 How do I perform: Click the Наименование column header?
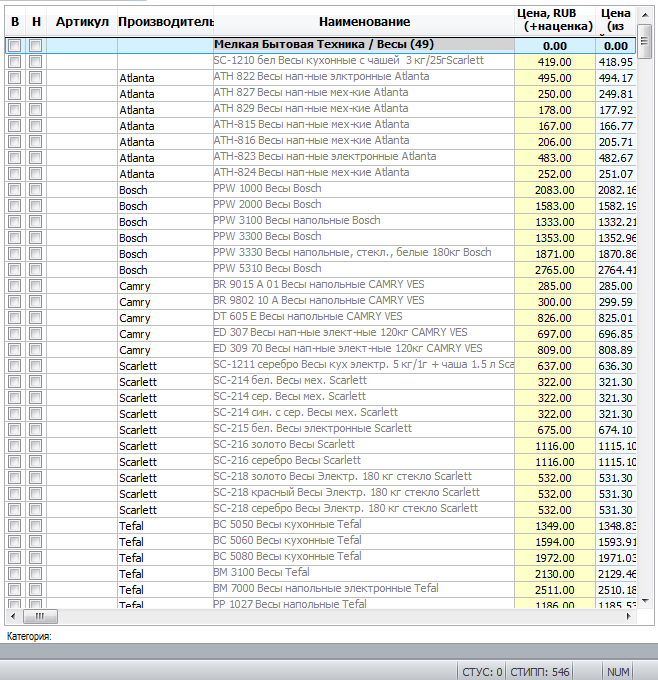point(364,21)
